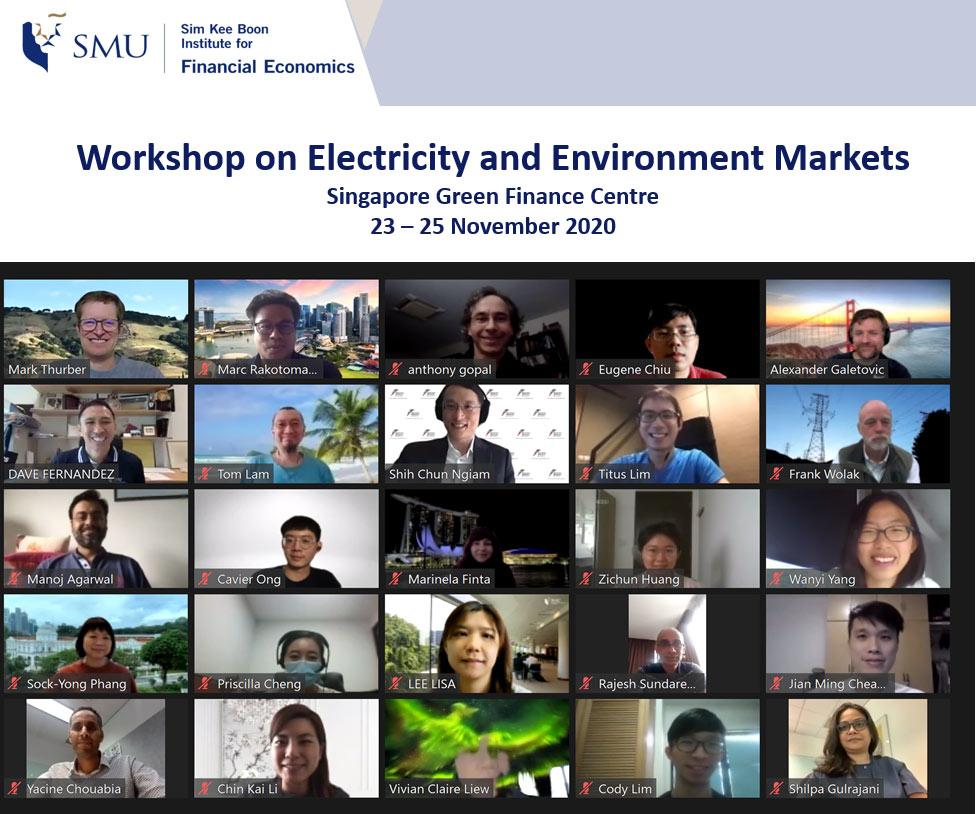Screen dimensions: 976x814
Task: Open Shih Chun Ngiam's video thumbnail
Action: pyautogui.click(x=476, y=433)
